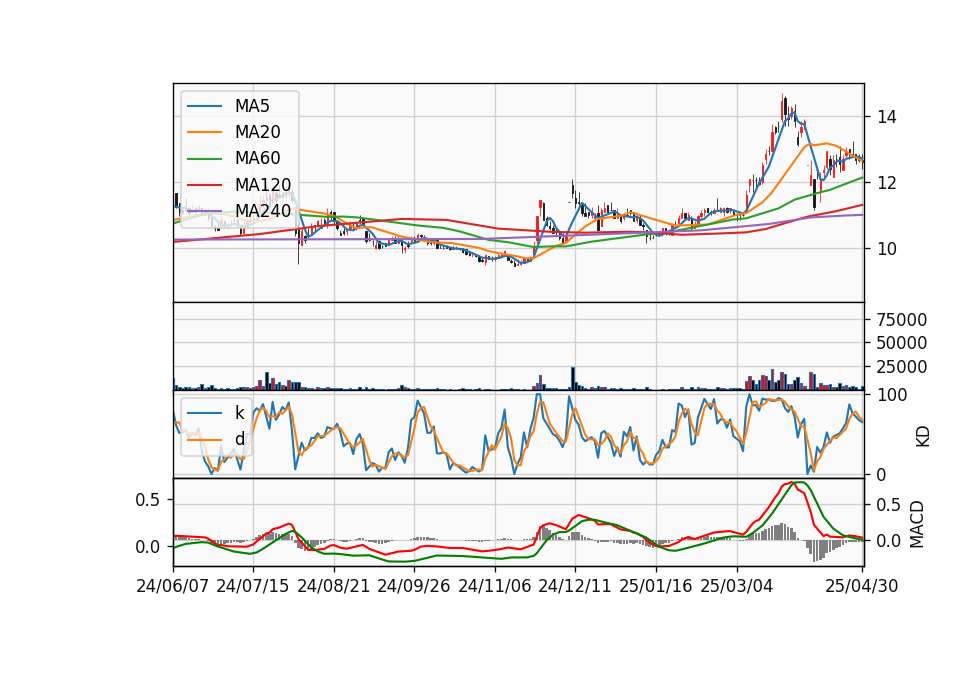Click the 24/11/06 date tick label
960x690 pixels.
[495, 586]
